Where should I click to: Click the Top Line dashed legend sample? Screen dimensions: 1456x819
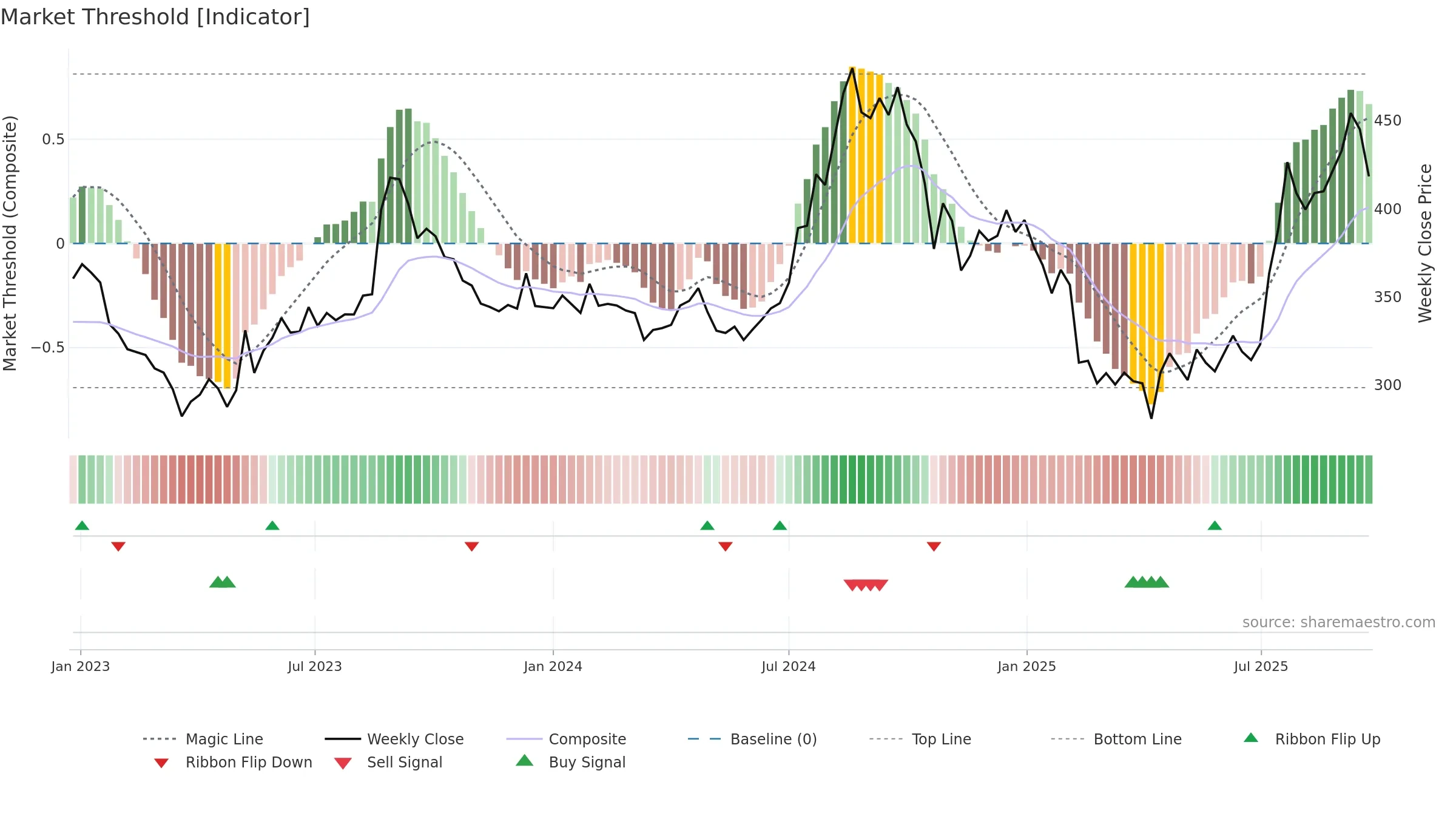[x=886, y=739]
